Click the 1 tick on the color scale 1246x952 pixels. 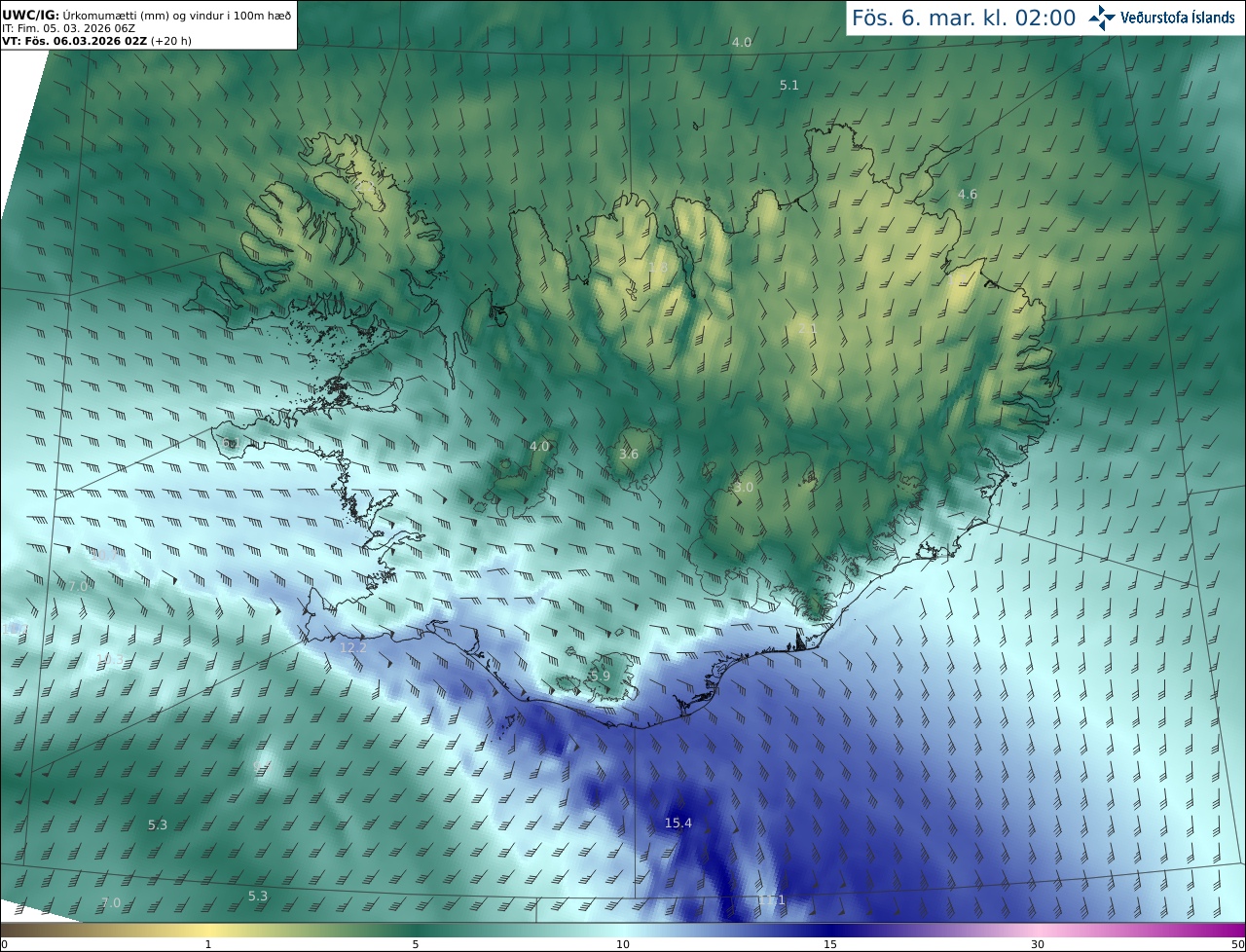tap(208, 944)
